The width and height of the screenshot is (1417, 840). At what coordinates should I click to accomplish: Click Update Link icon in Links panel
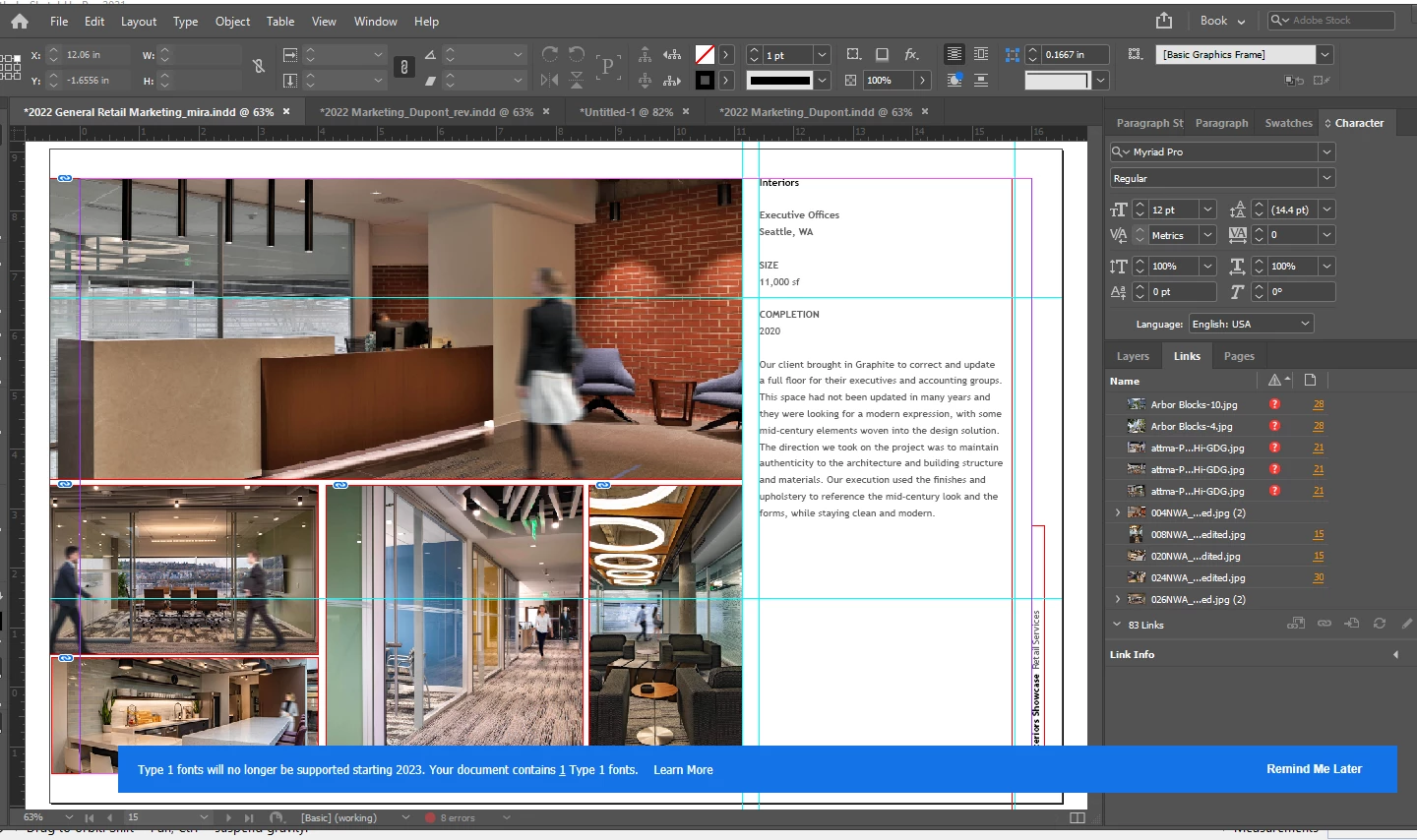coord(1380,624)
